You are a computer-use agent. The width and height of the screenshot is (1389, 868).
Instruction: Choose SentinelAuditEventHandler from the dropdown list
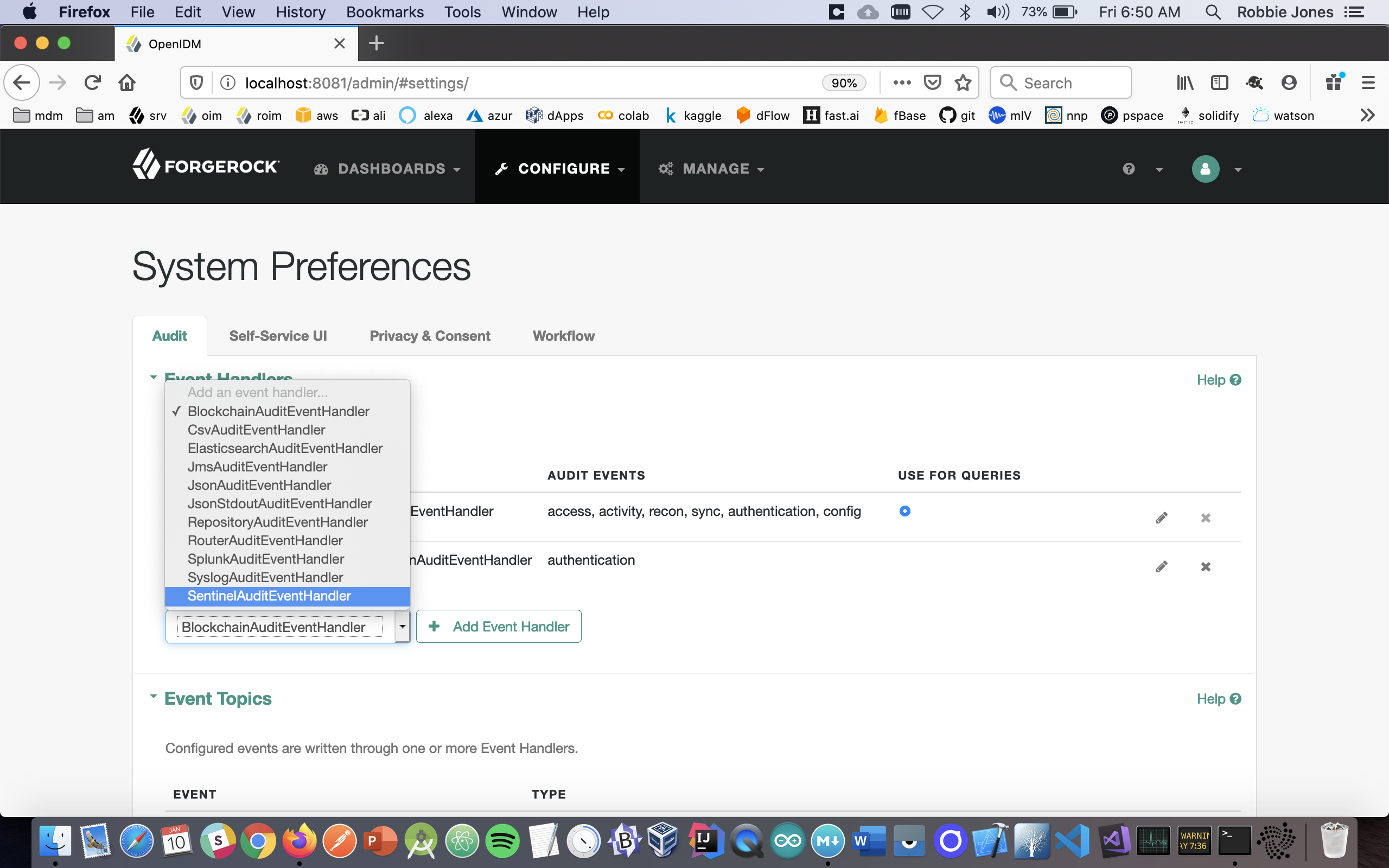point(269,596)
